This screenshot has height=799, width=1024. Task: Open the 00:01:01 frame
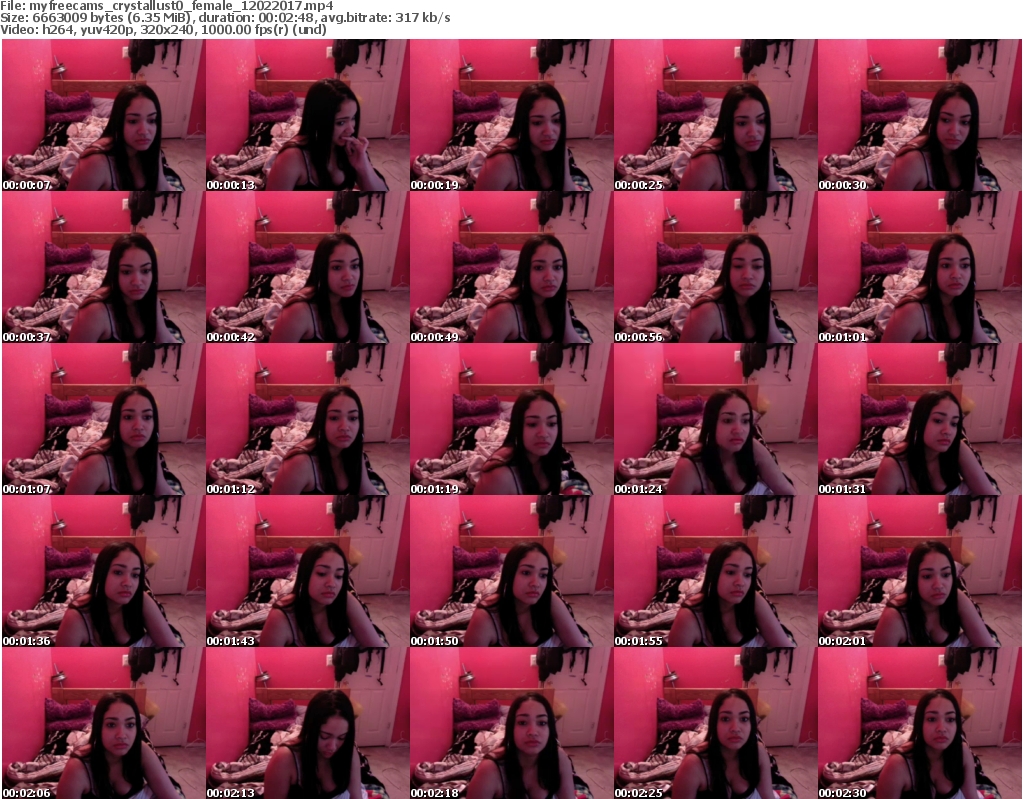point(919,267)
